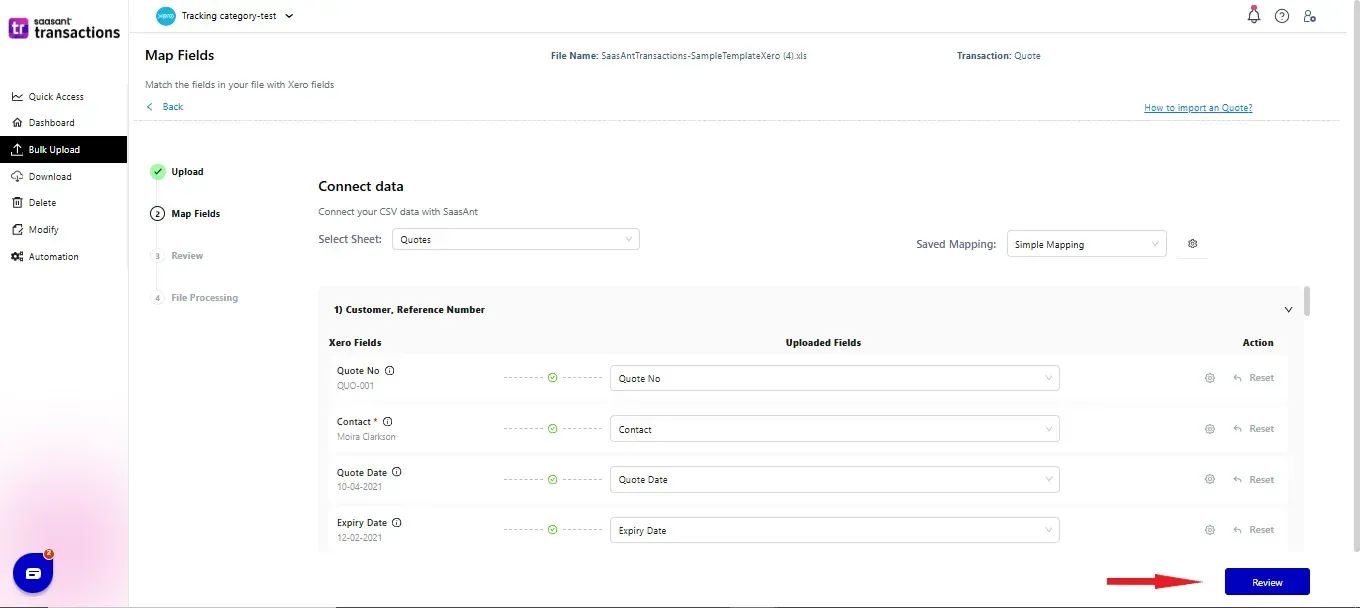Click the gear icon in Quote No row
The height and width of the screenshot is (608, 1360).
click(x=1210, y=378)
